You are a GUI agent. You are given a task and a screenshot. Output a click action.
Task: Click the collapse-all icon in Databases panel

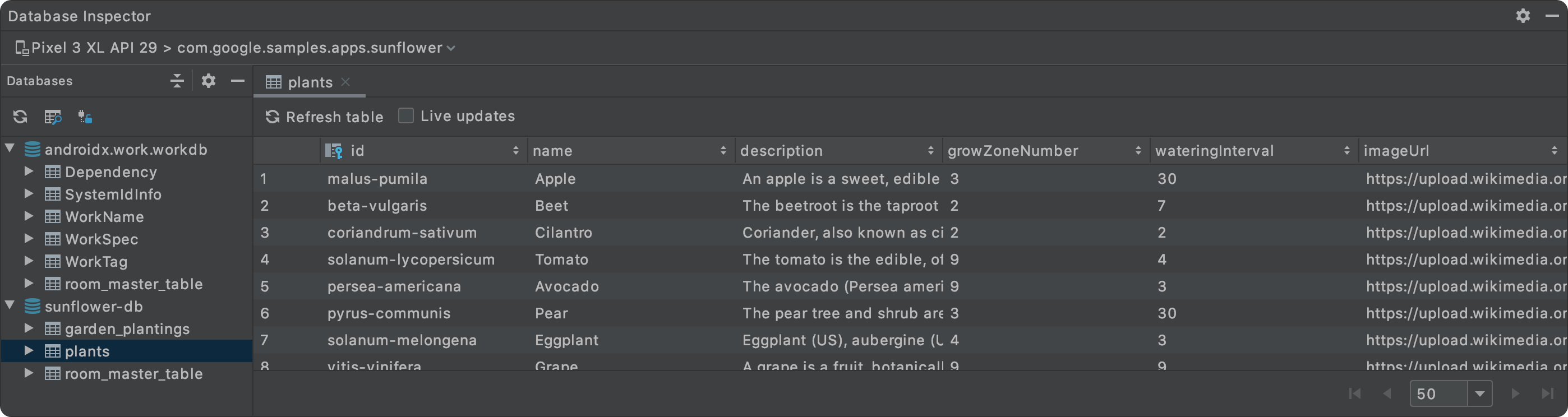click(177, 80)
